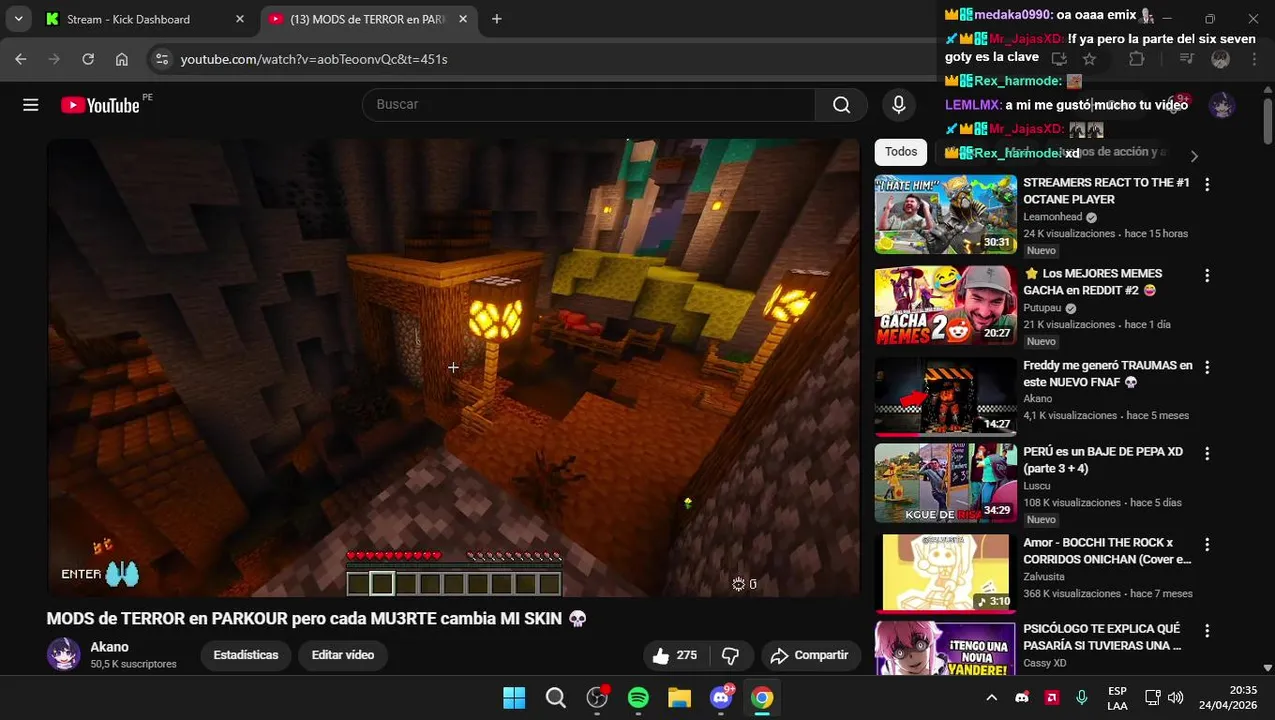Screen dimensions: 1275x720
Task: Open options for BOCCHI THE ROCK video
Action: (x=1207, y=545)
